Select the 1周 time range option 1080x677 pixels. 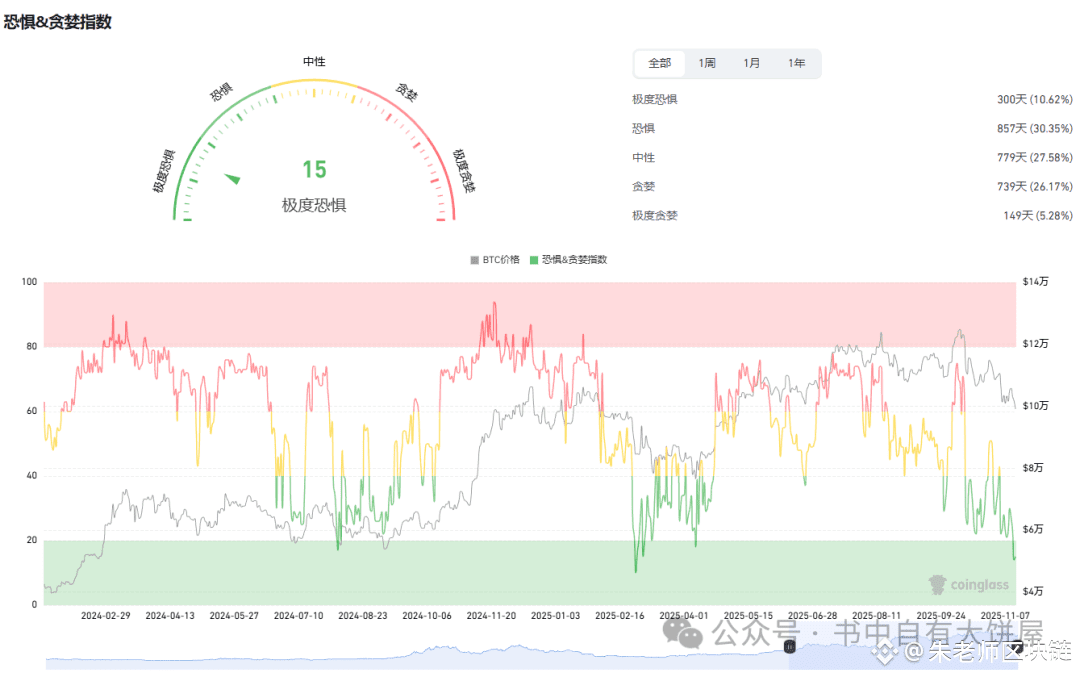706,63
